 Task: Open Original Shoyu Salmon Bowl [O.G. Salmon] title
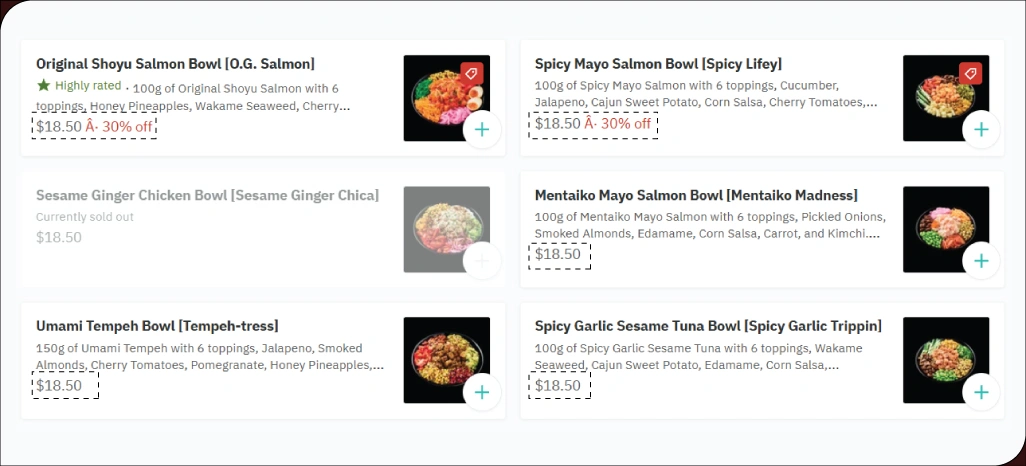[175, 64]
